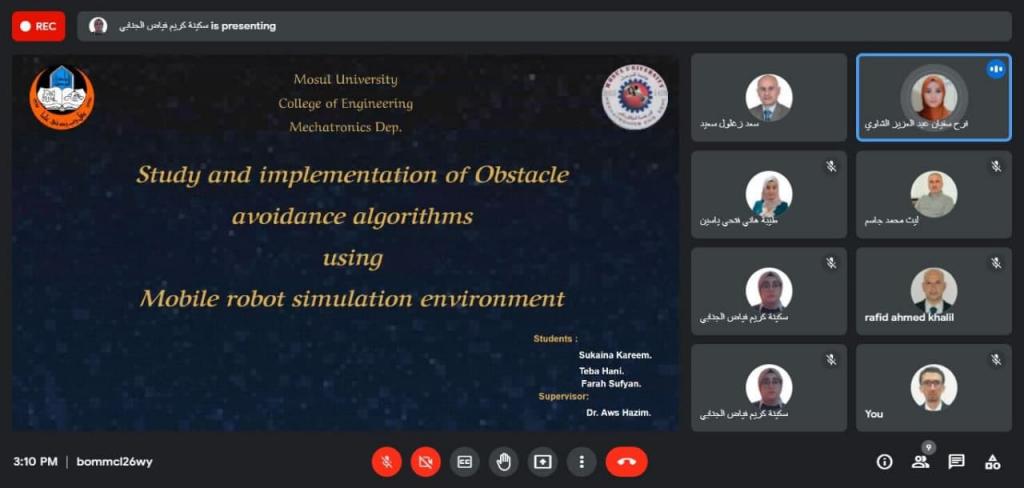Raise your hand

click(504, 461)
